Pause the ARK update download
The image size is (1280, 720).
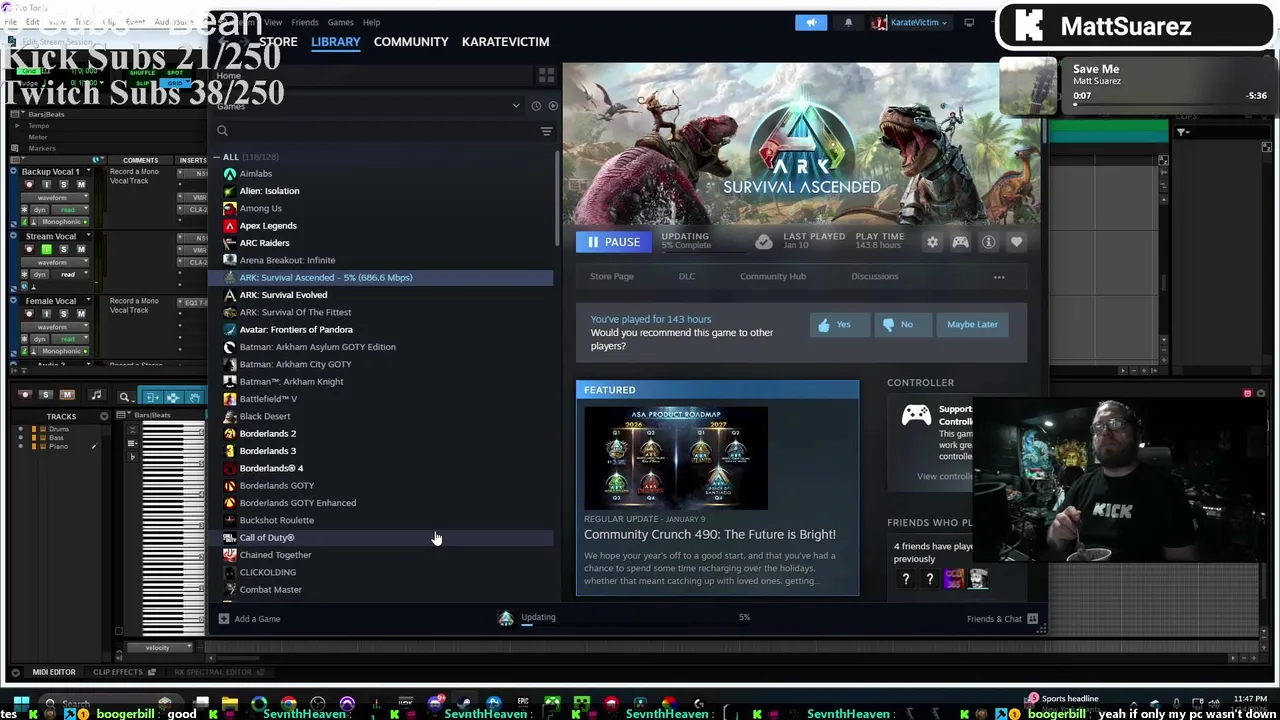[x=613, y=242]
